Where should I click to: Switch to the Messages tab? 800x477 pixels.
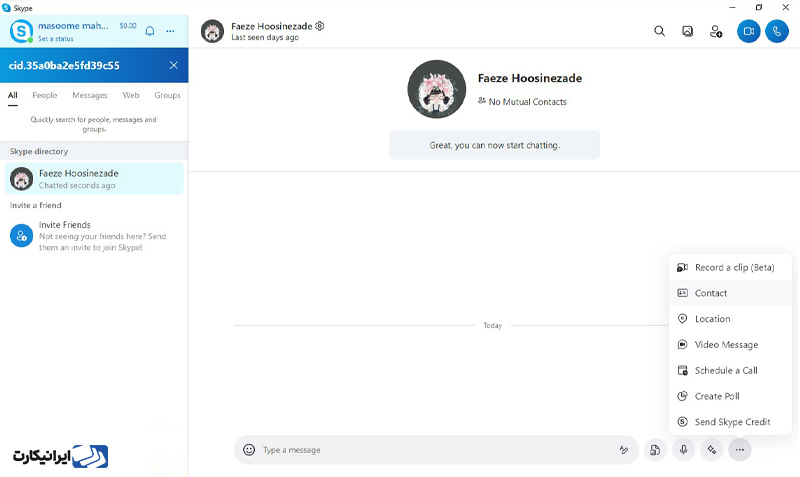(90, 95)
